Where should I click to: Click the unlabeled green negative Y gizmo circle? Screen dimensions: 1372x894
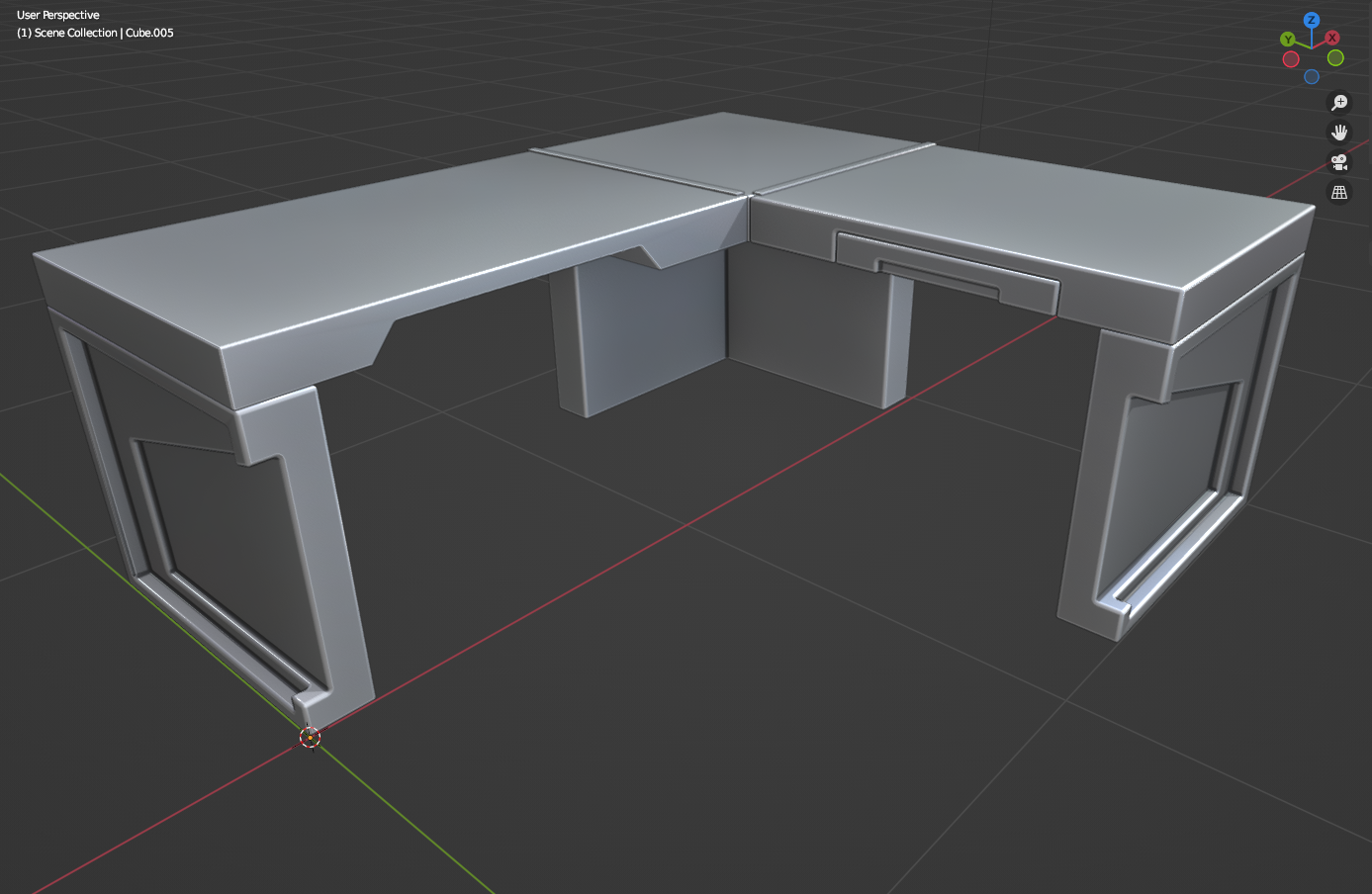point(1335,58)
